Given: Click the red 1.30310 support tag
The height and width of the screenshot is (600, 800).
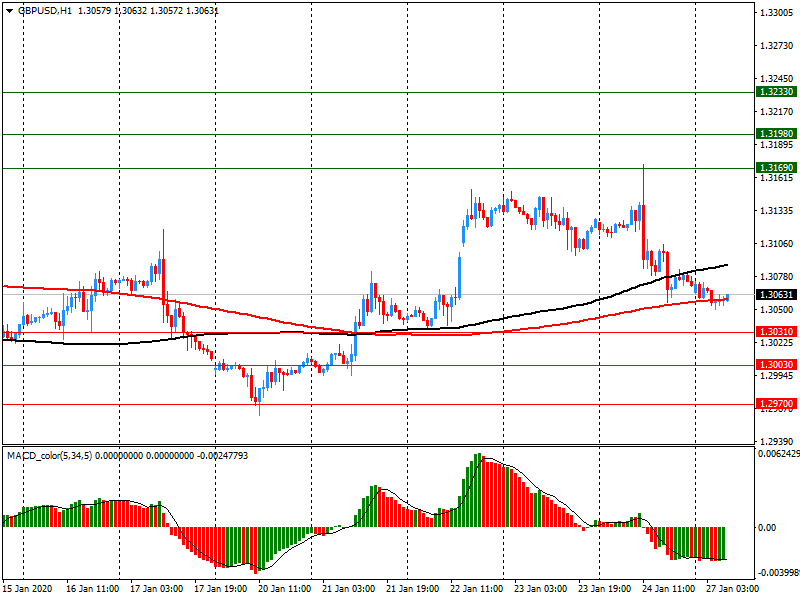Looking at the screenshot, I should tap(776, 332).
